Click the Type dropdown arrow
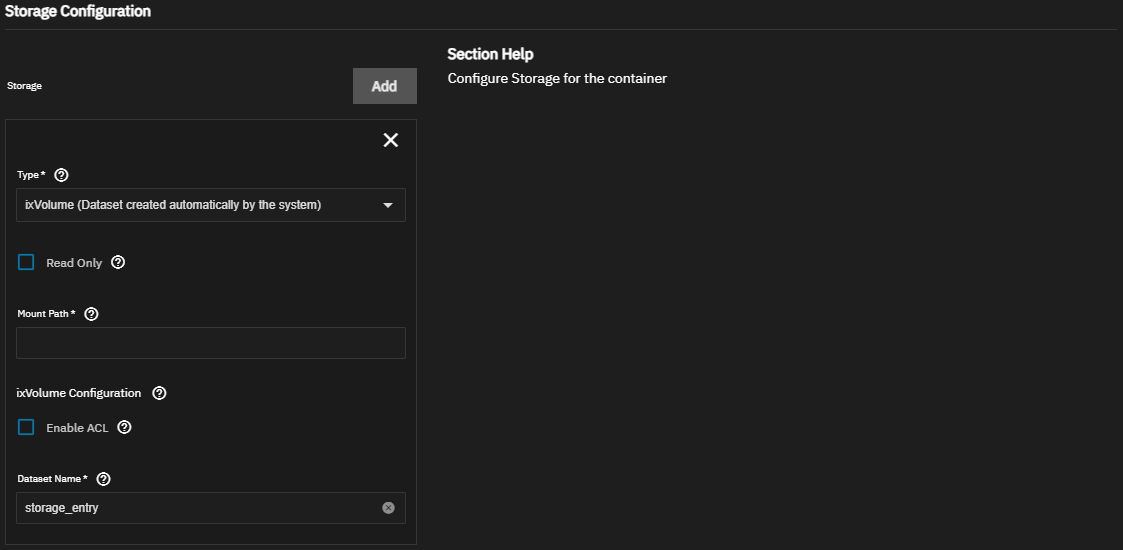The height and width of the screenshot is (550, 1123). [388, 205]
